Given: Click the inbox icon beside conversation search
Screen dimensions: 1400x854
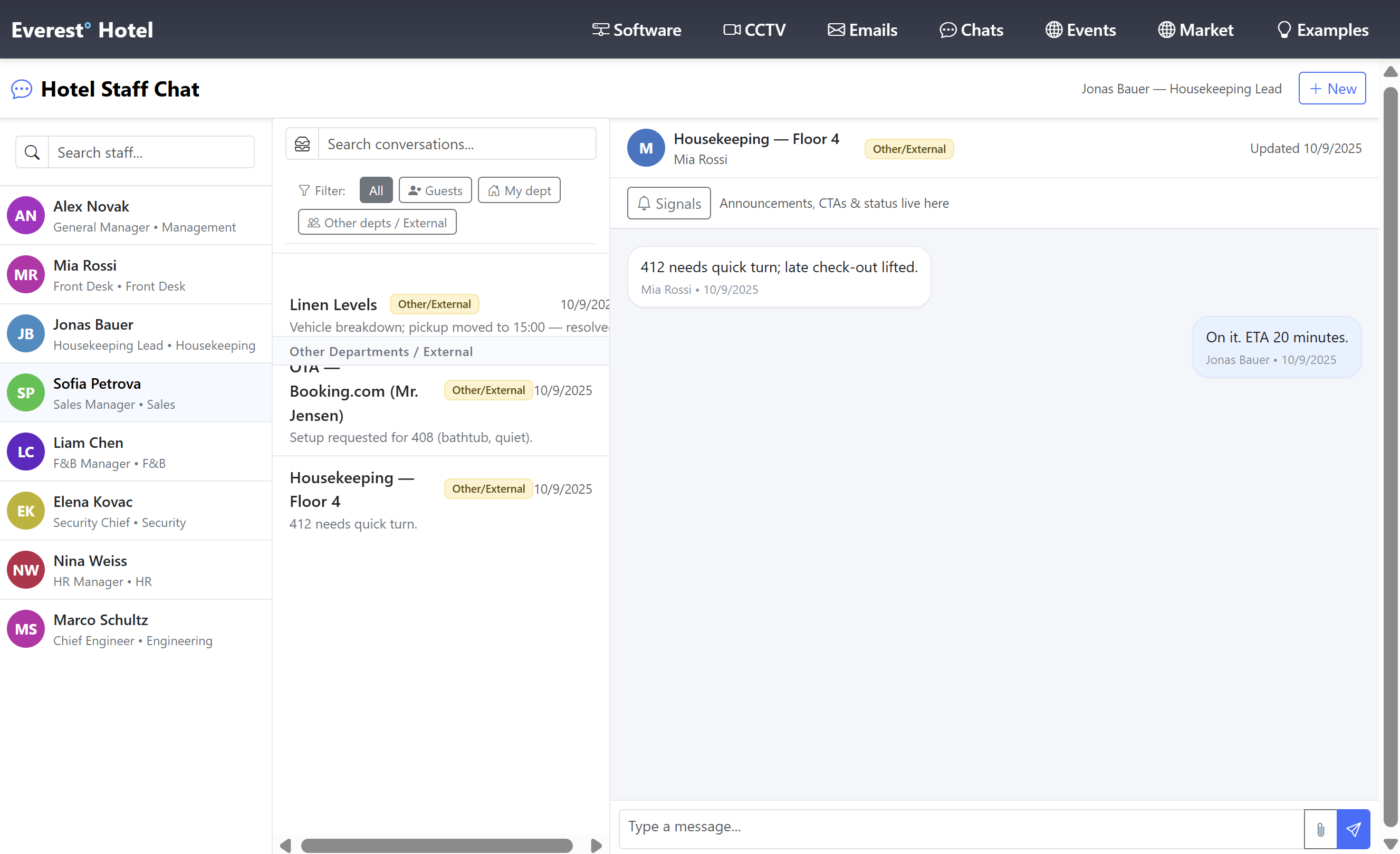Looking at the screenshot, I should pos(302,145).
